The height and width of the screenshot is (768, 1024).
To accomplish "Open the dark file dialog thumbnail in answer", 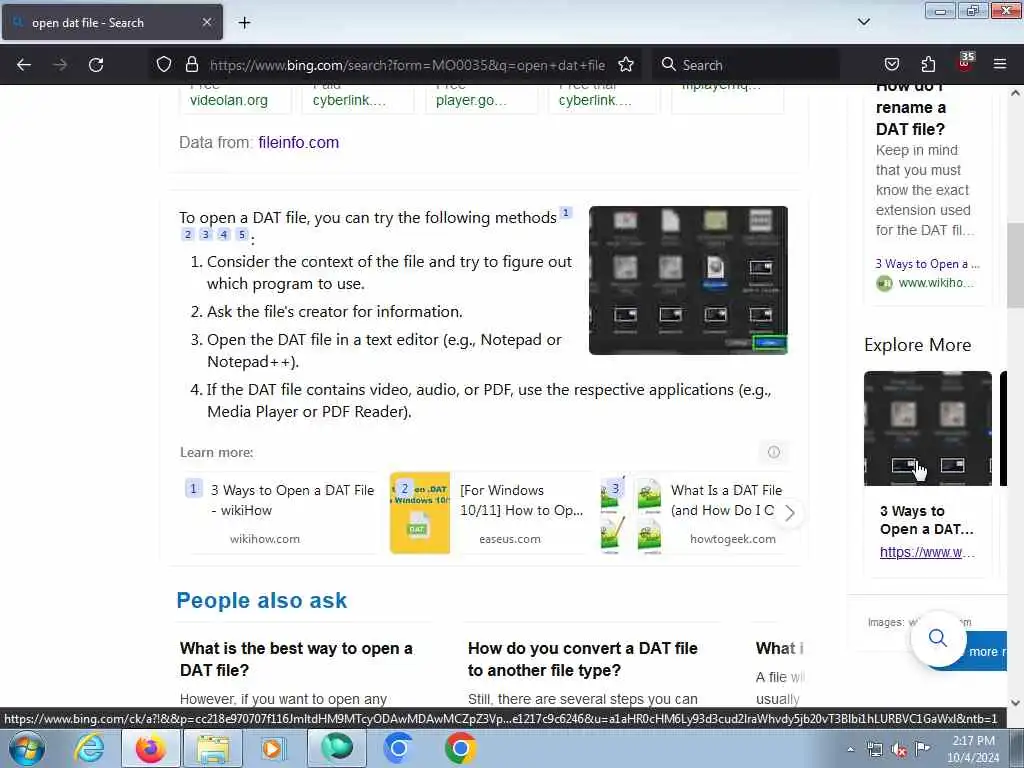I will coord(688,280).
